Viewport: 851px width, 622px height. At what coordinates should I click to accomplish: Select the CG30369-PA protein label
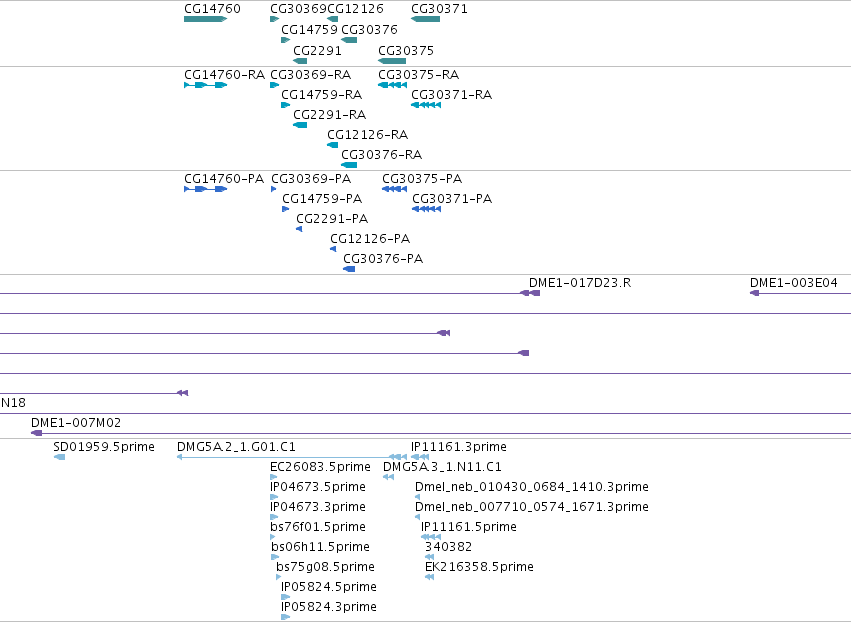coord(311,179)
